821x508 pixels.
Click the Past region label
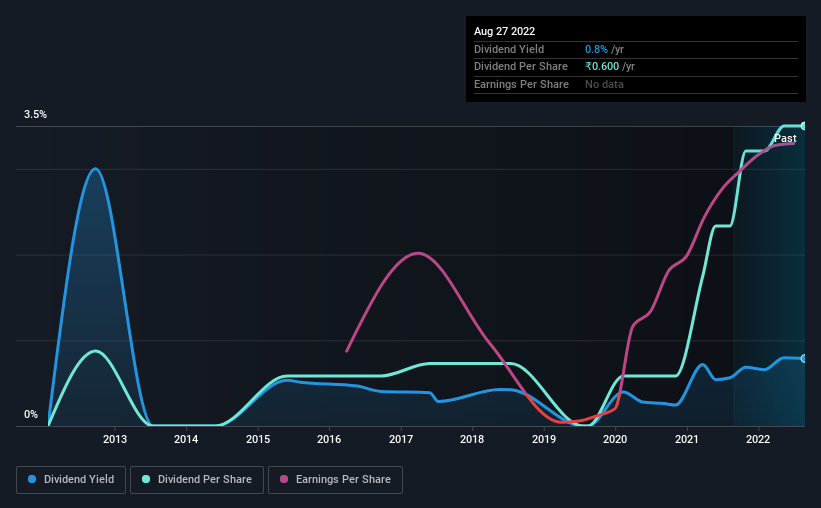coord(785,138)
